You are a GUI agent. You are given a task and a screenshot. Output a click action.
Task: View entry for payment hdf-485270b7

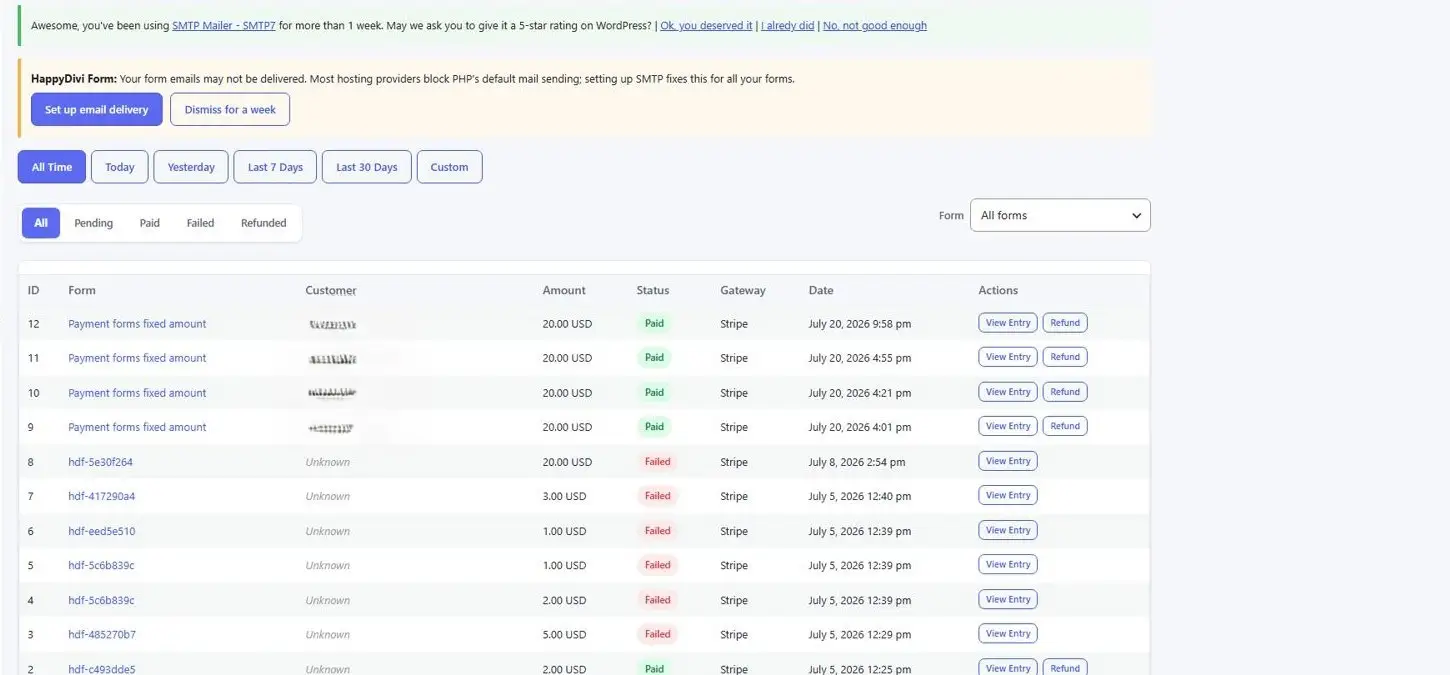coord(1008,633)
